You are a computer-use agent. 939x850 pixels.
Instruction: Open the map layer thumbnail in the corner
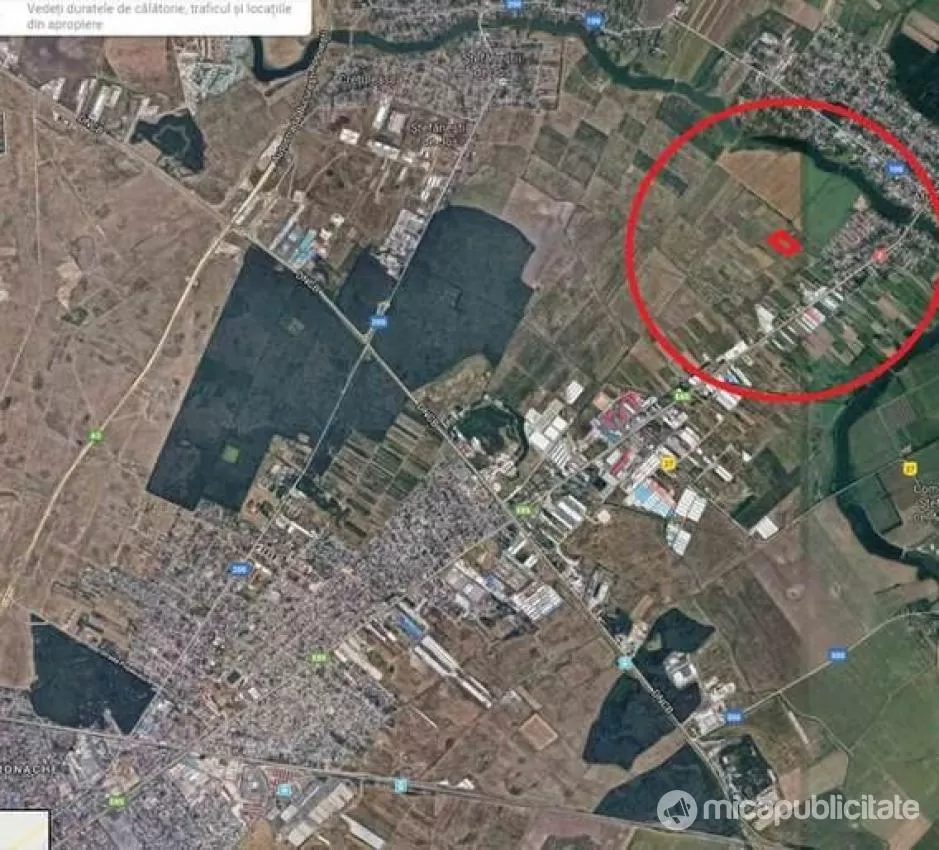[24, 831]
